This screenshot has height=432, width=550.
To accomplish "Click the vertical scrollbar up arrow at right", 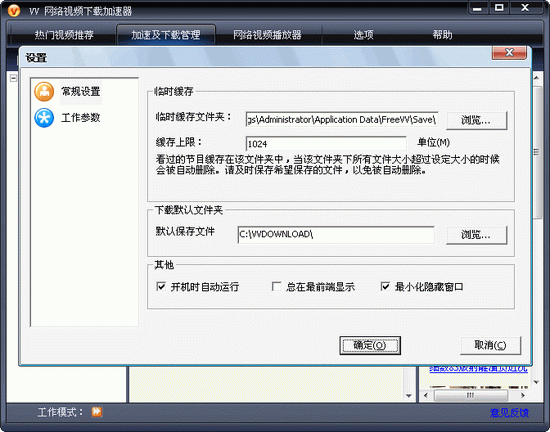I will 537,77.
